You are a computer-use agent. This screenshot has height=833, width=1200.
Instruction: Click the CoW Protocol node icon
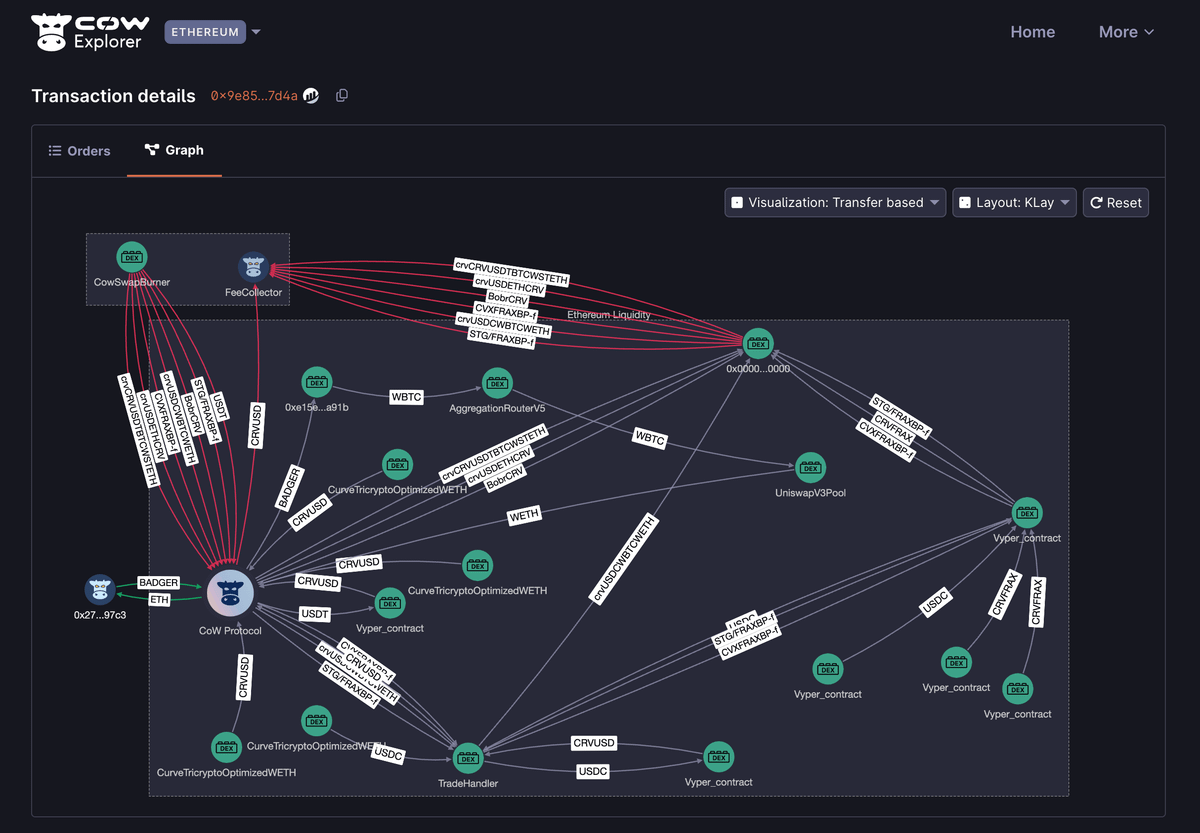tap(230, 595)
